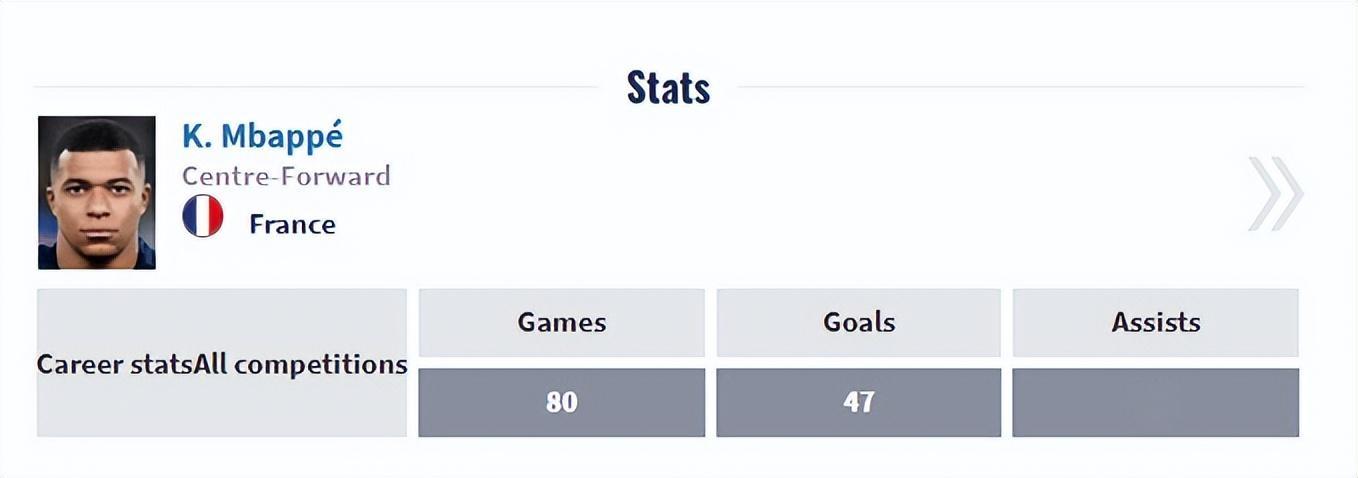Click the Goals value 47

click(858, 402)
